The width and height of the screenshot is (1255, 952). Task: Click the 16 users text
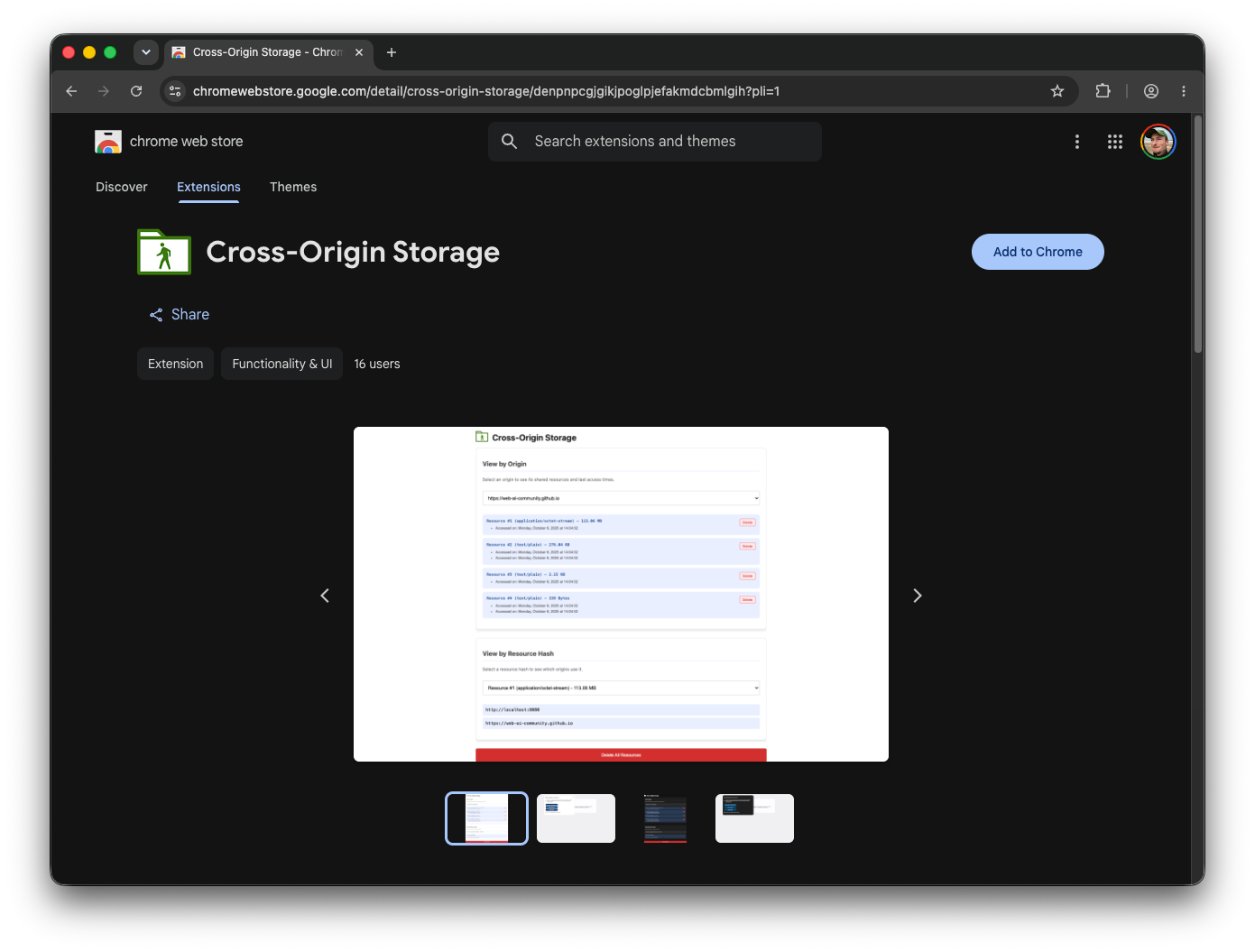coord(377,364)
